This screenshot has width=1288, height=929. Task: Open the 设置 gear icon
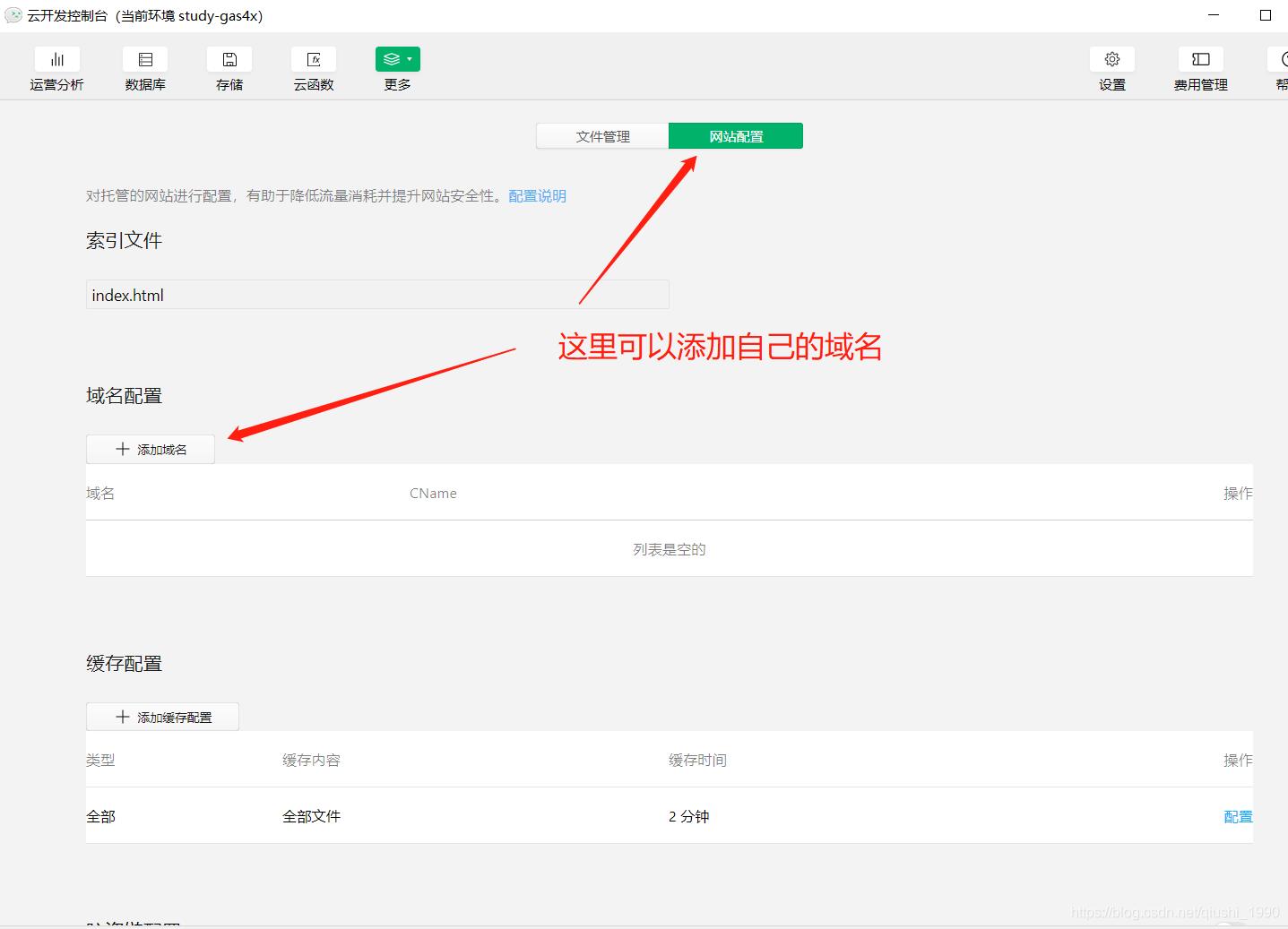[1112, 59]
